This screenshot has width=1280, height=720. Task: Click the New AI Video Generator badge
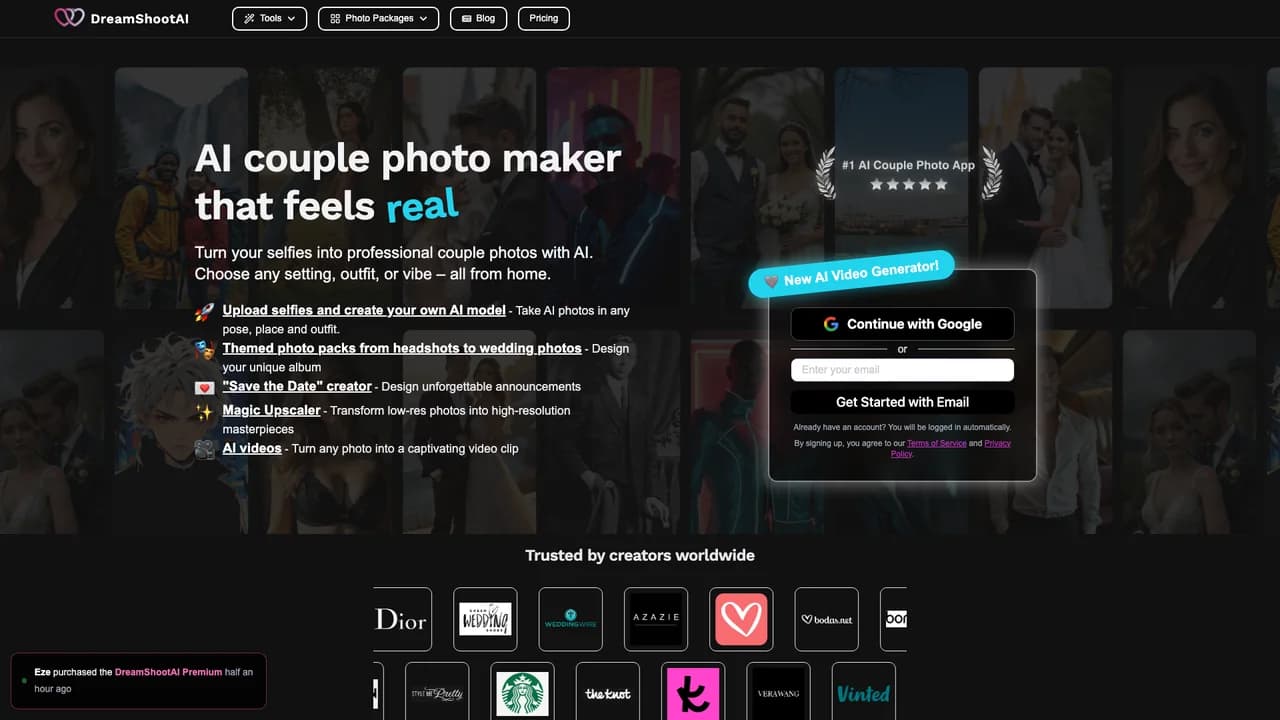click(x=851, y=273)
